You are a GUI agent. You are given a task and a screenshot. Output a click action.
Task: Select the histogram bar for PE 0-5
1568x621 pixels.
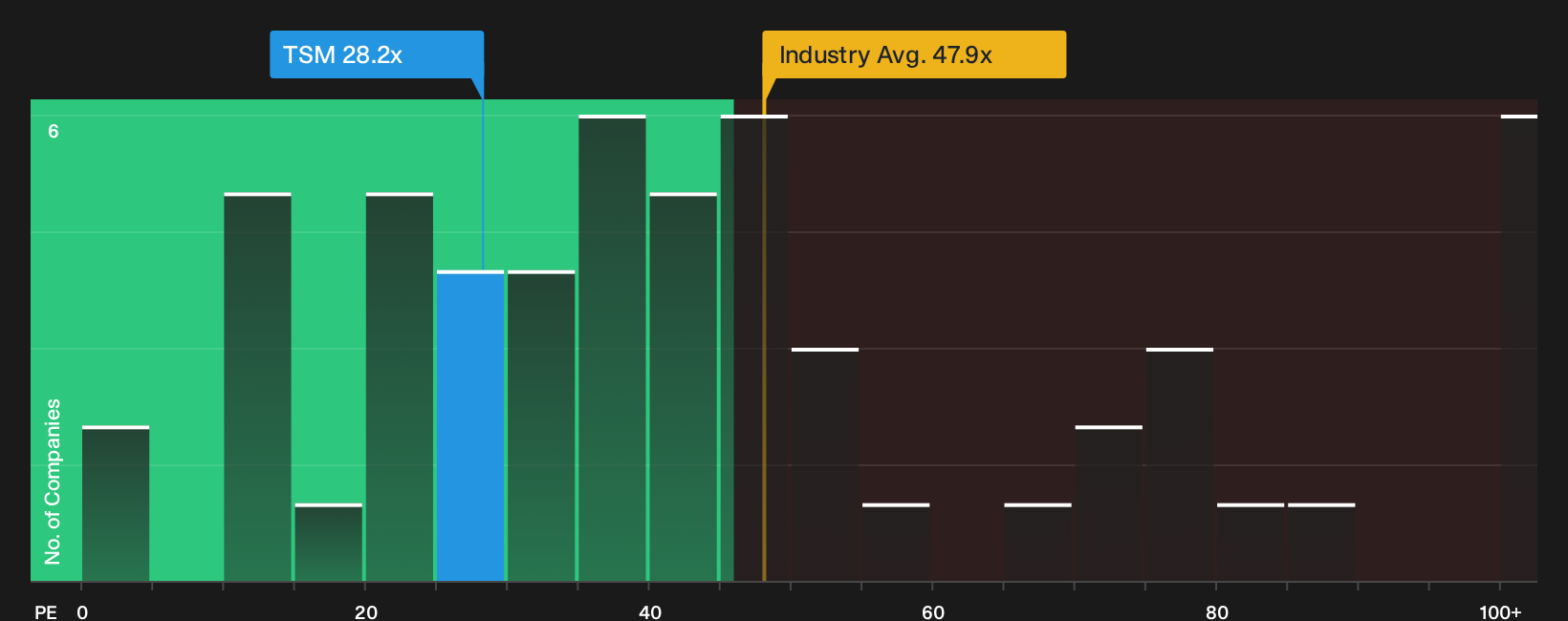click(x=116, y=503)
